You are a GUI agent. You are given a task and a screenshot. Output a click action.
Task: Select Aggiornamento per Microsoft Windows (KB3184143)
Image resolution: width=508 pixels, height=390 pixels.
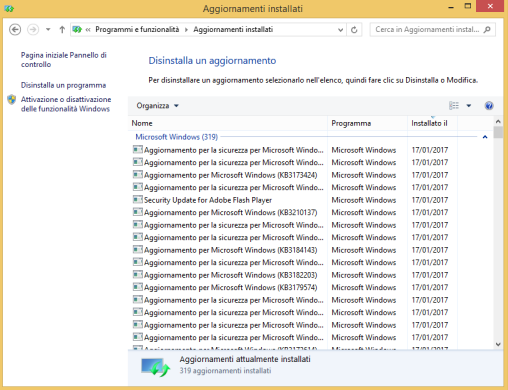point(230,250)
